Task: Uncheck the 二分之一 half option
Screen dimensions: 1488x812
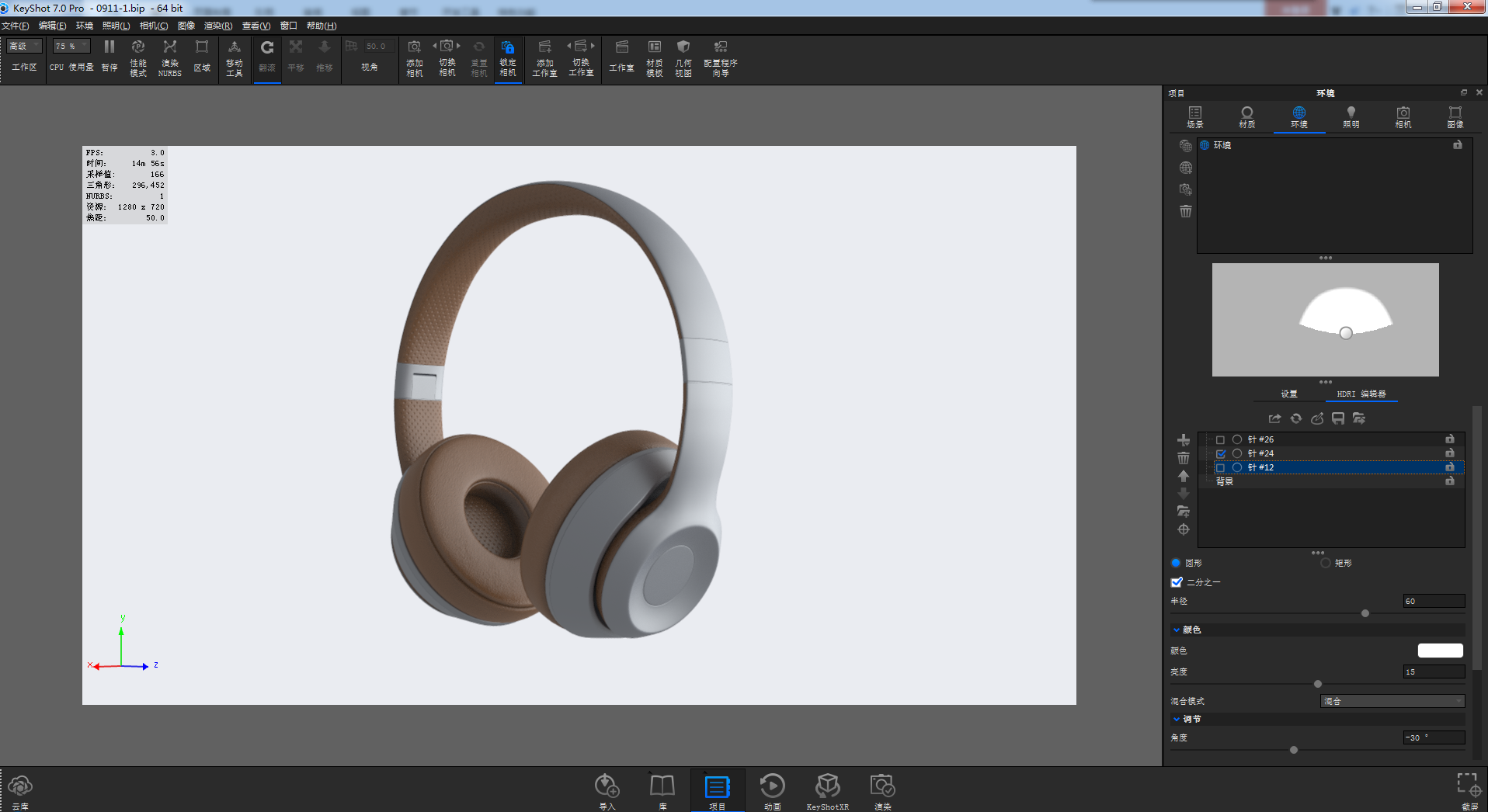Action: coord(1177,582)
